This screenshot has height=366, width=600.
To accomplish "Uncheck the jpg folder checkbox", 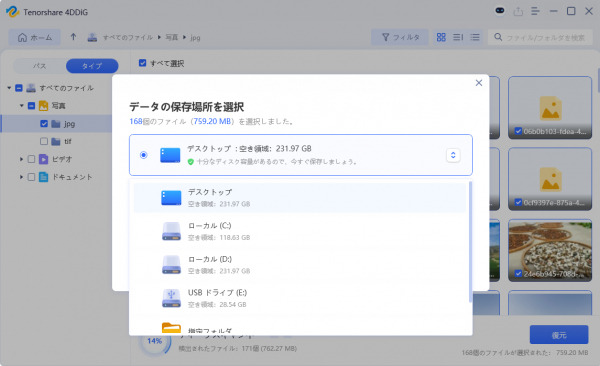I will (44, 124).
